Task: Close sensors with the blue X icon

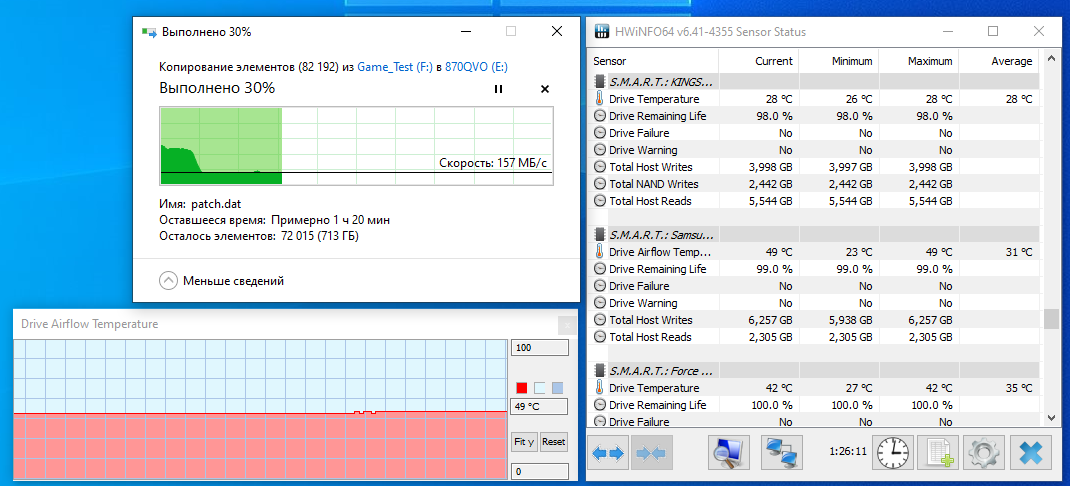Action: [1030, 453]
